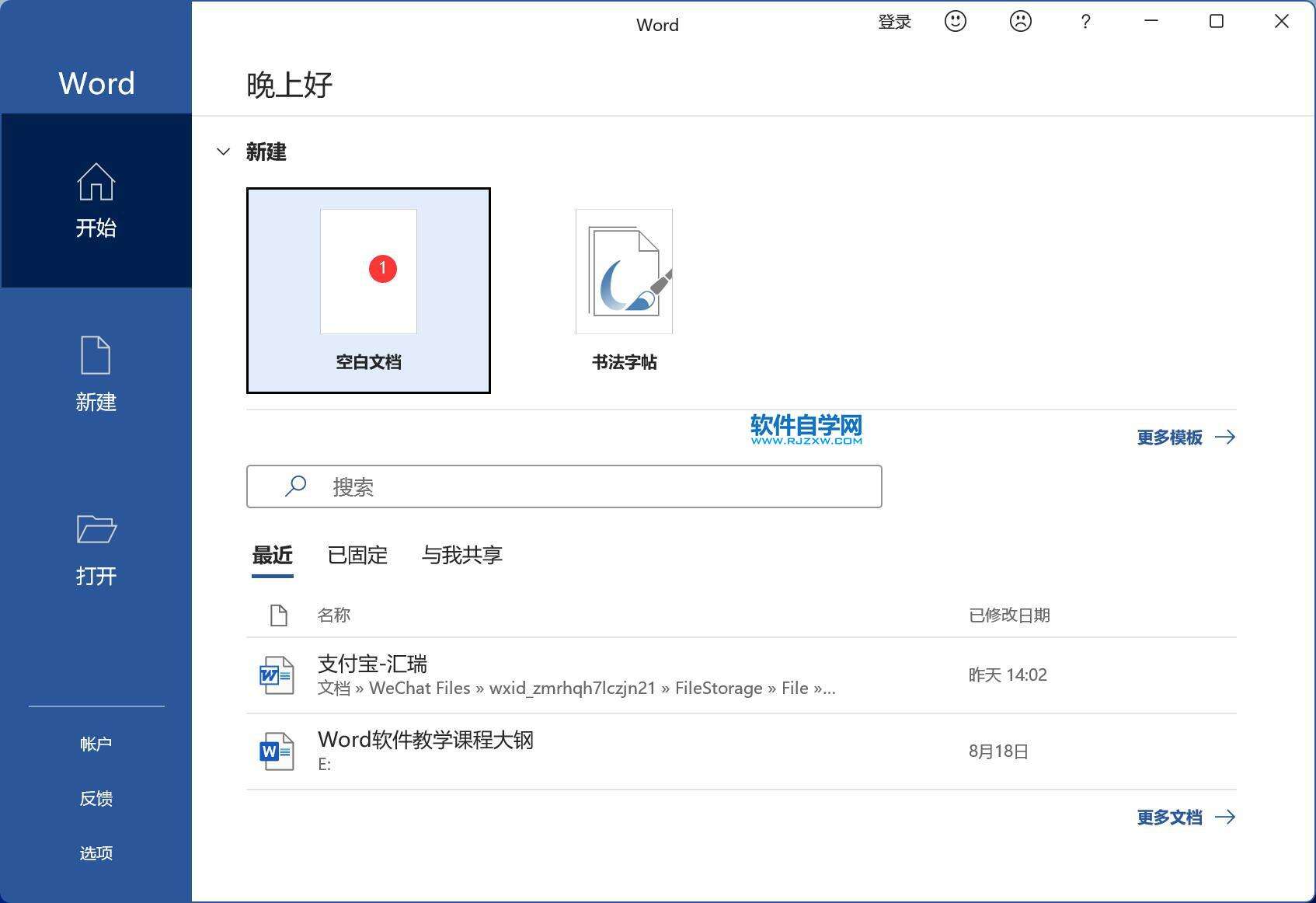Open 更多文档 link

pyautogui.click(x=1185, y=818)
